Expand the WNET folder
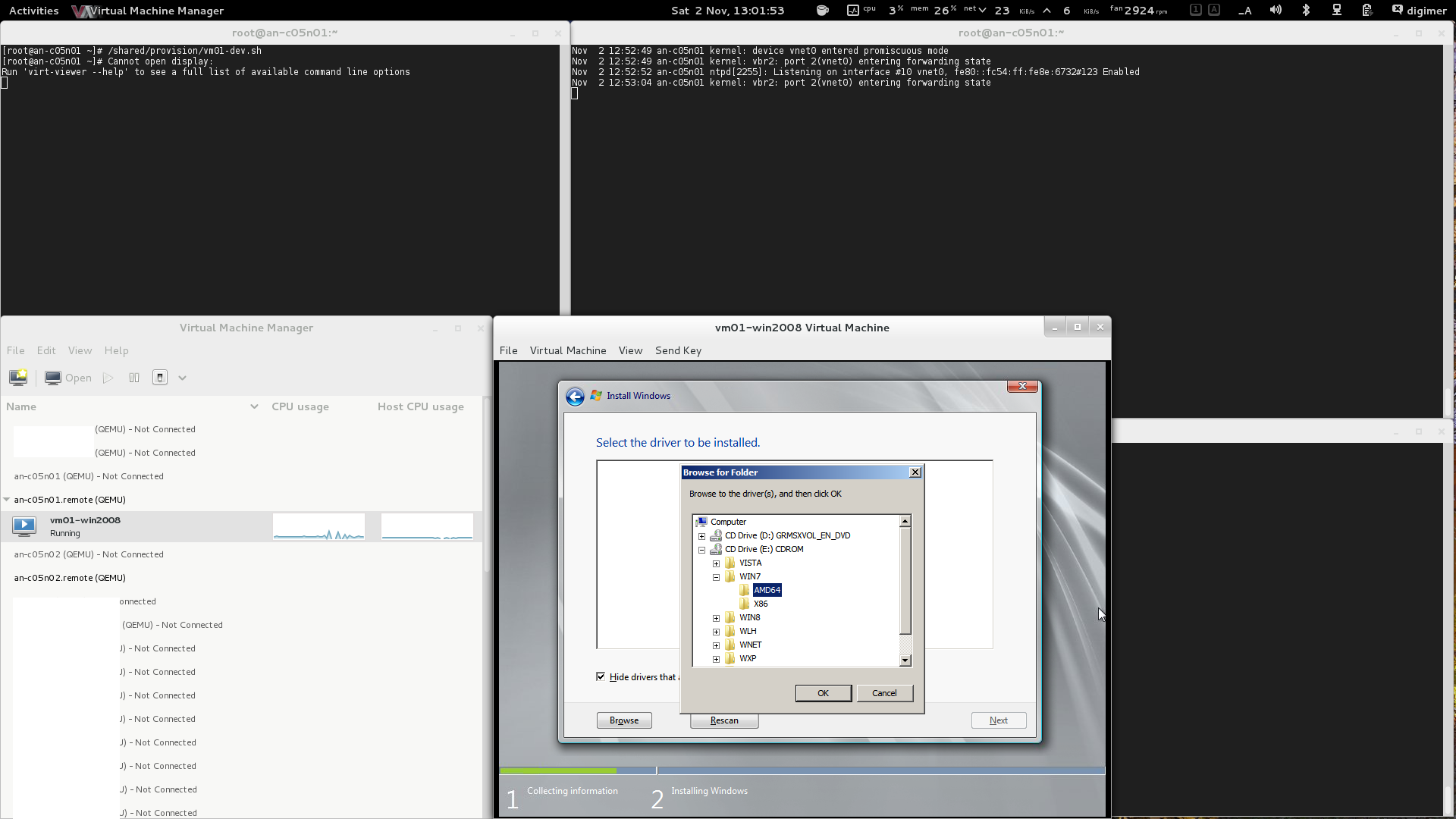This screenshot has width=1456, height=819. (x=716, y=645)
